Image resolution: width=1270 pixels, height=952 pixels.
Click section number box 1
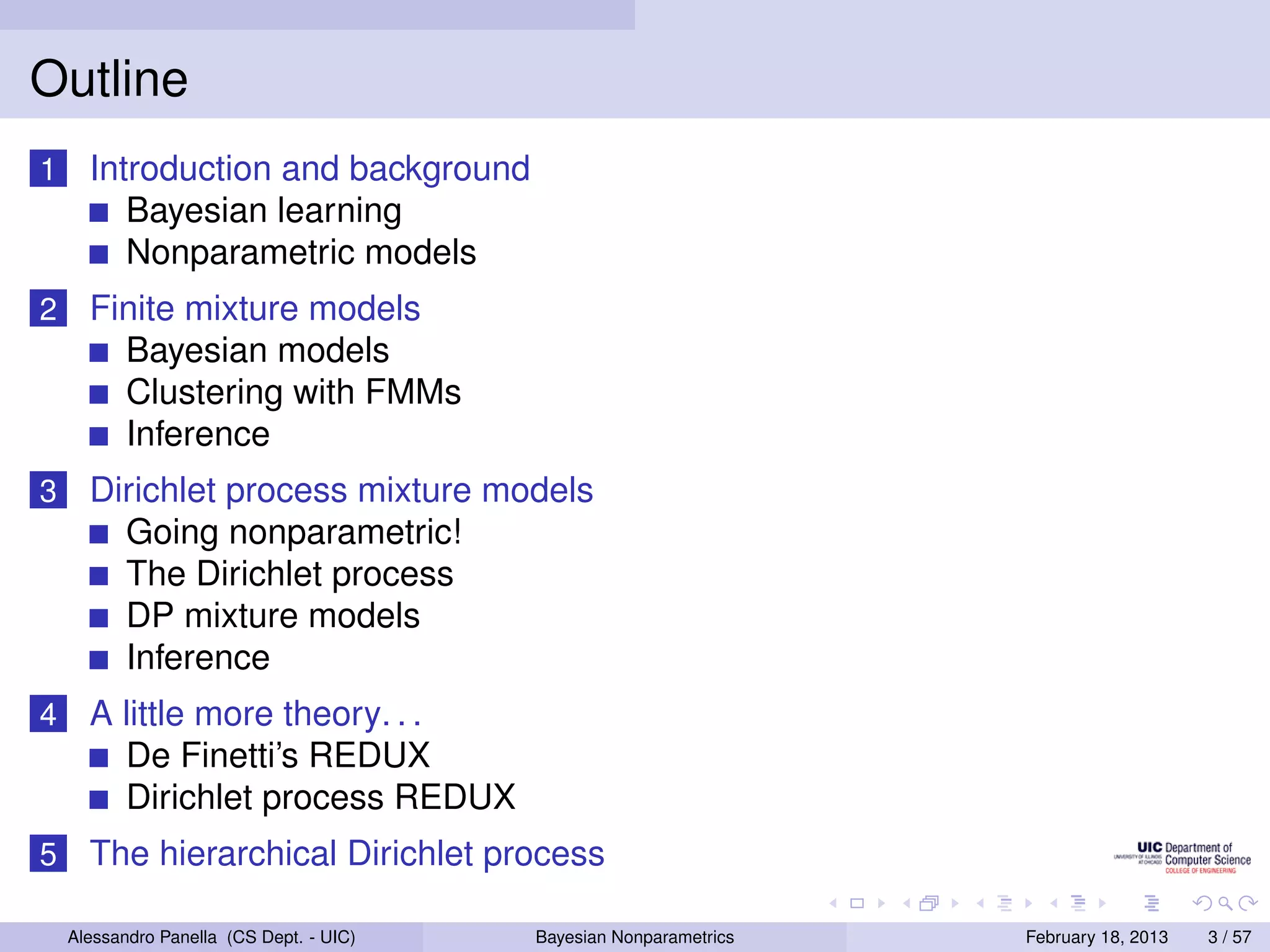tap(48, 169)
